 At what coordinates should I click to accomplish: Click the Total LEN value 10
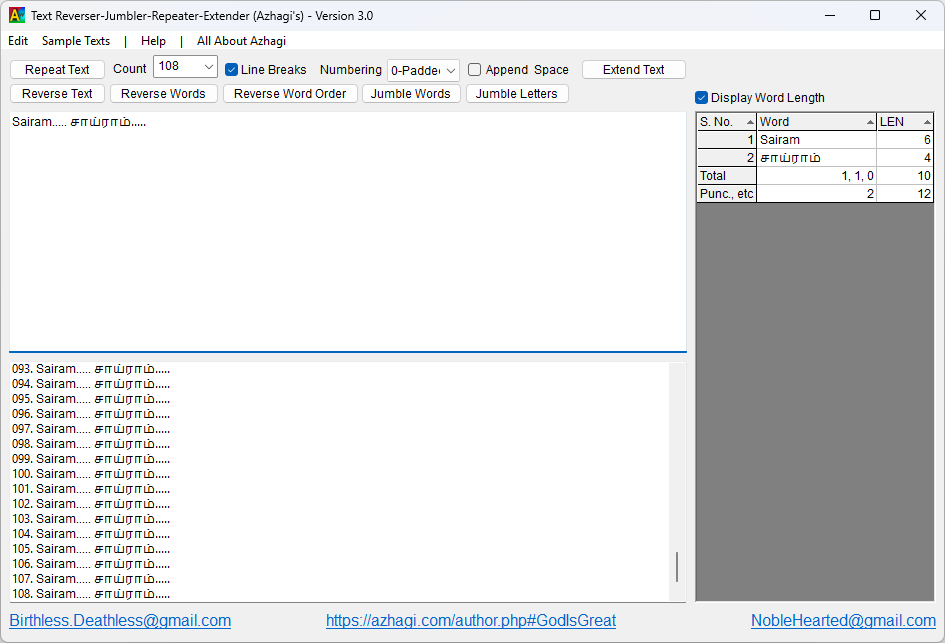[x=905, y=176]
